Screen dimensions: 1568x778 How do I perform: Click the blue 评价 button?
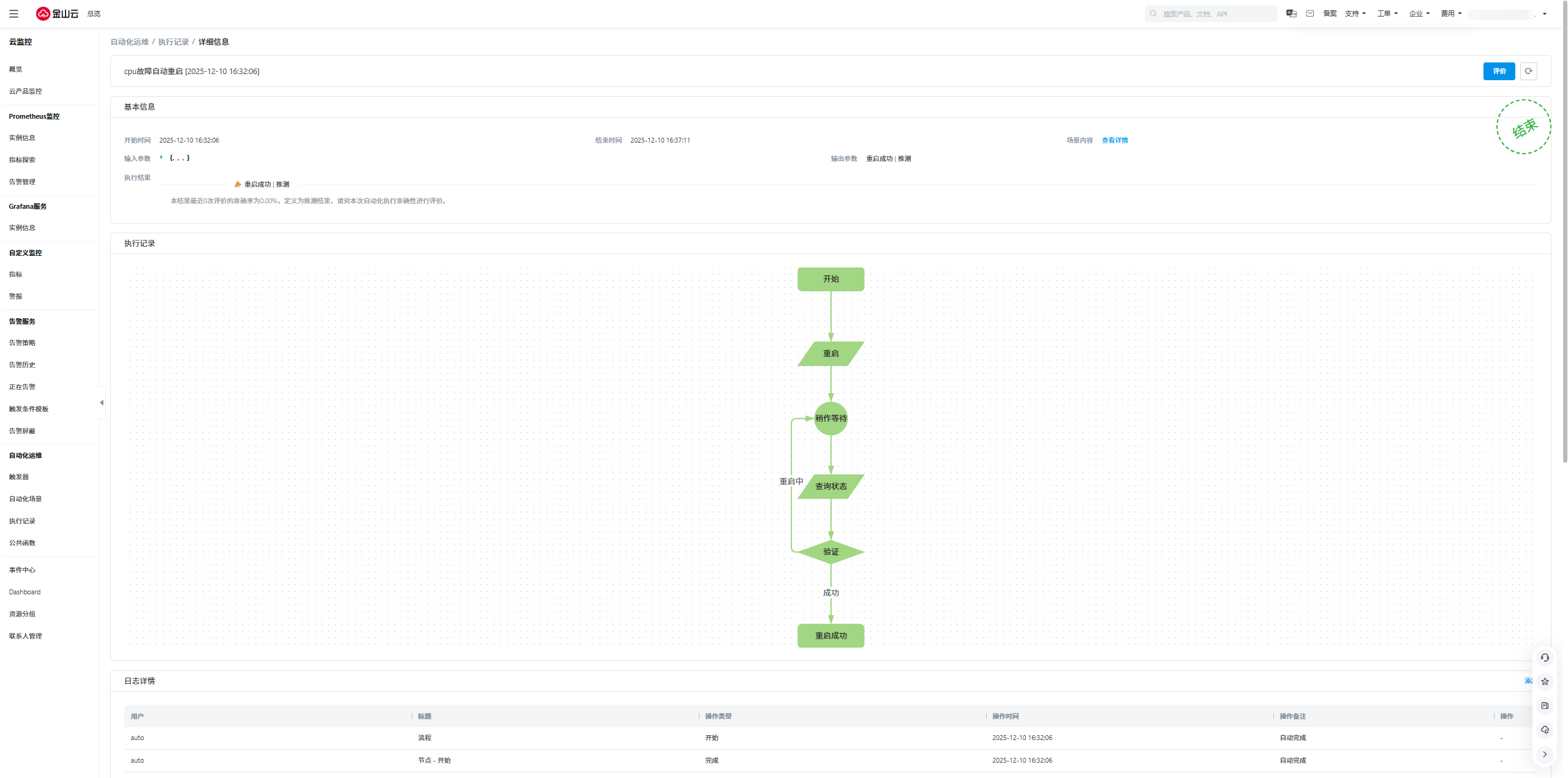[x=1498, y=71]
